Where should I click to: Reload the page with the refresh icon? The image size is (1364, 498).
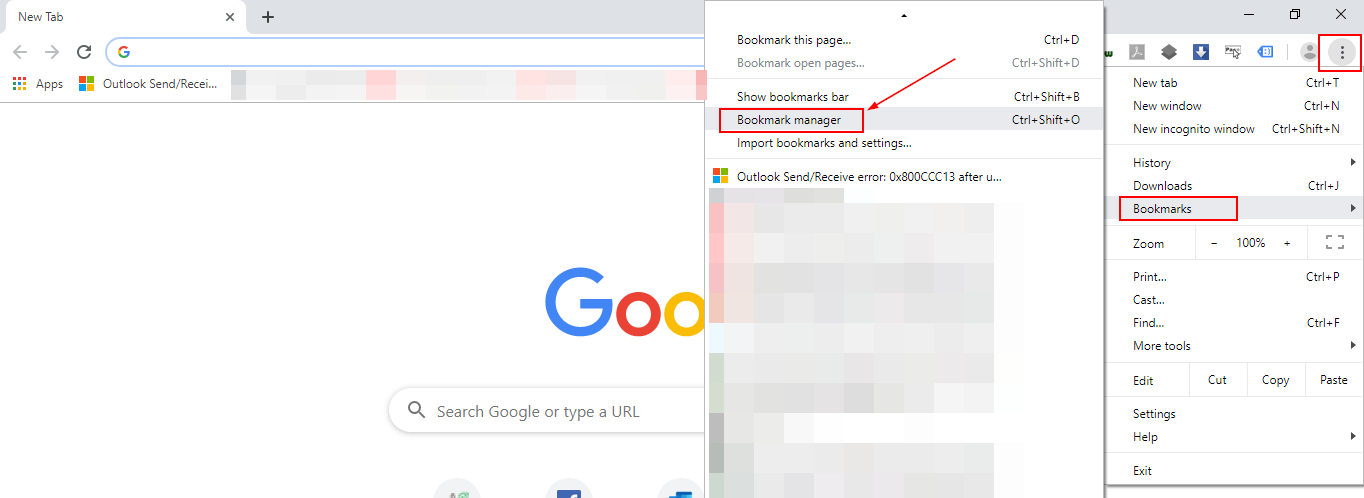pos(84,52)
